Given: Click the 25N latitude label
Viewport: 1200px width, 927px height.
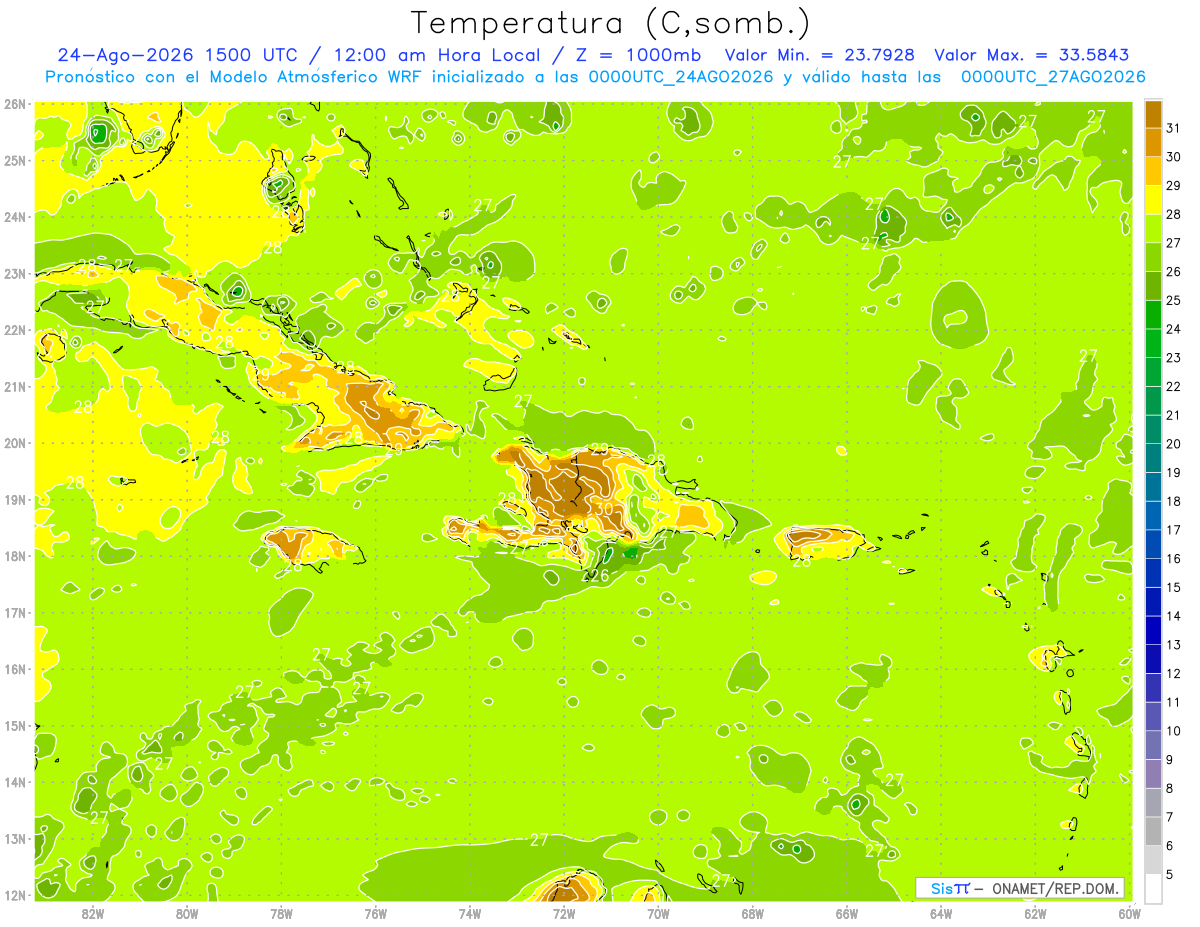Looking at the screenshot, I should (14, 160).
